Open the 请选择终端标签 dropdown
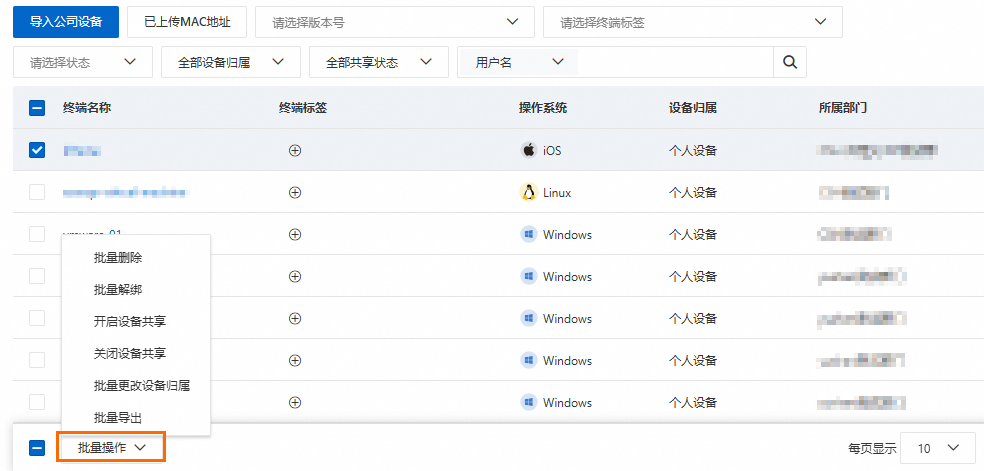This screenshot has width=984, height=471. tap(693, 23)
